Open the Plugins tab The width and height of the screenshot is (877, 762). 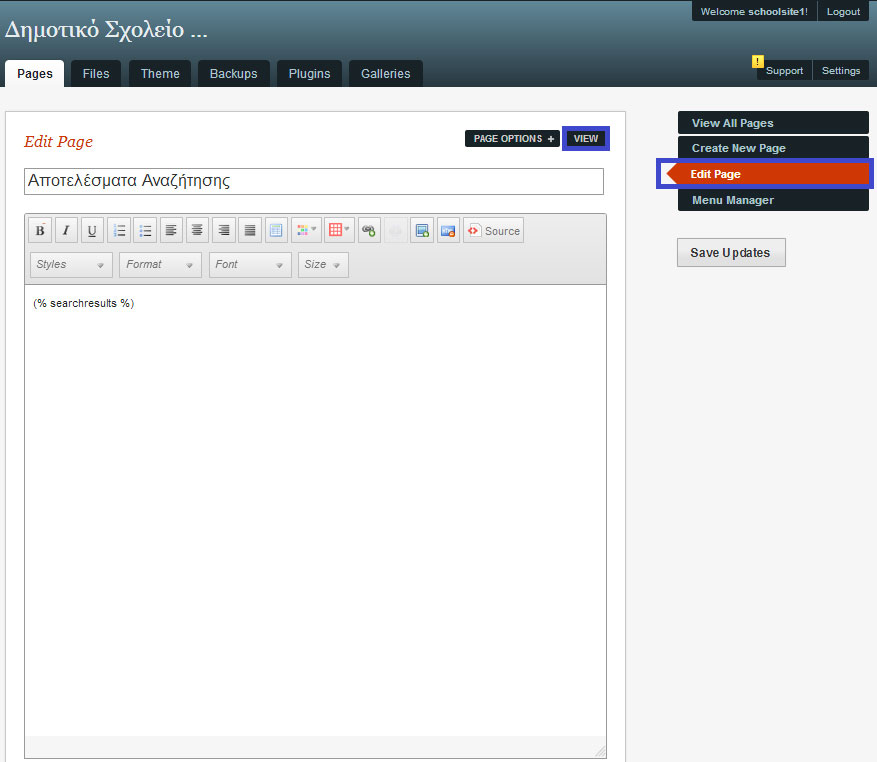(x=309, y=74)
